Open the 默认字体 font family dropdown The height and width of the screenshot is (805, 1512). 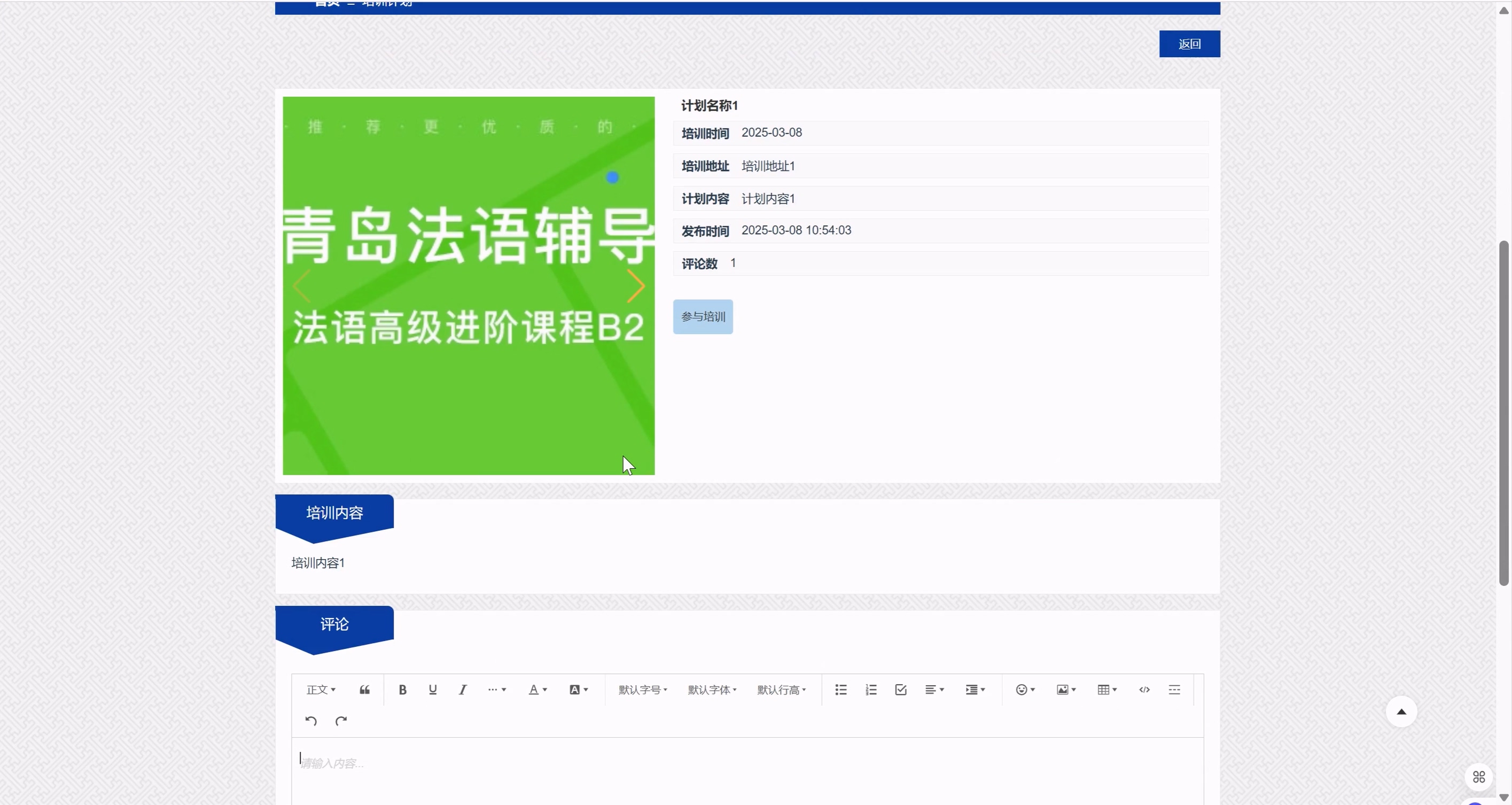[x=712, y=690]
